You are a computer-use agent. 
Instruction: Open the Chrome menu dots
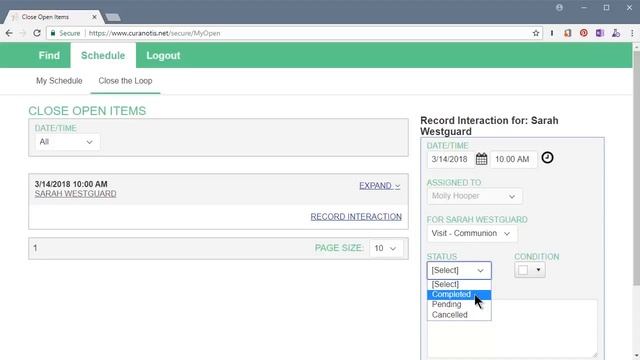pyautogui.click(x=632, y=33)
